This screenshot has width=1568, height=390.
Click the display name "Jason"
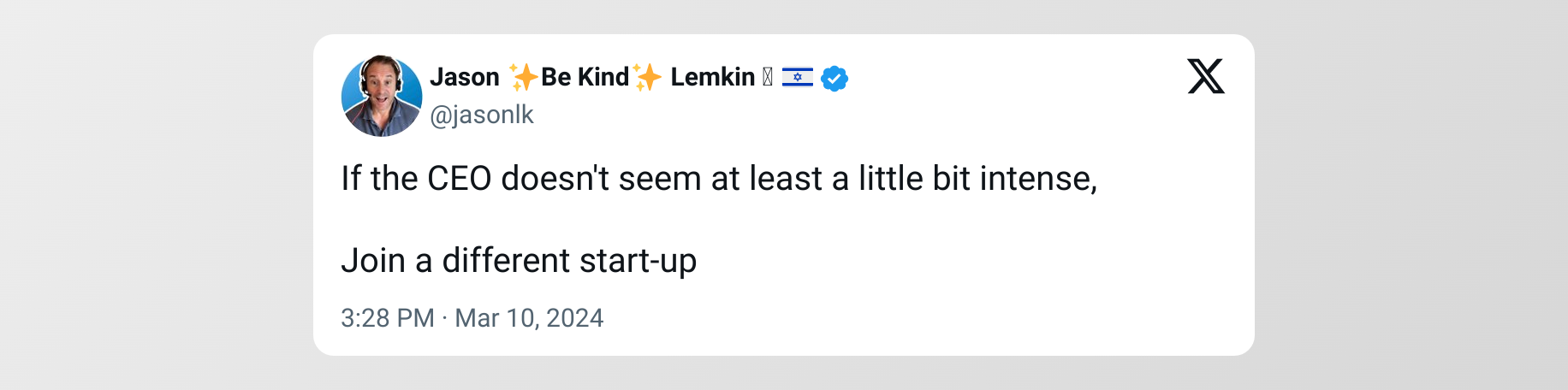(465, 77)
